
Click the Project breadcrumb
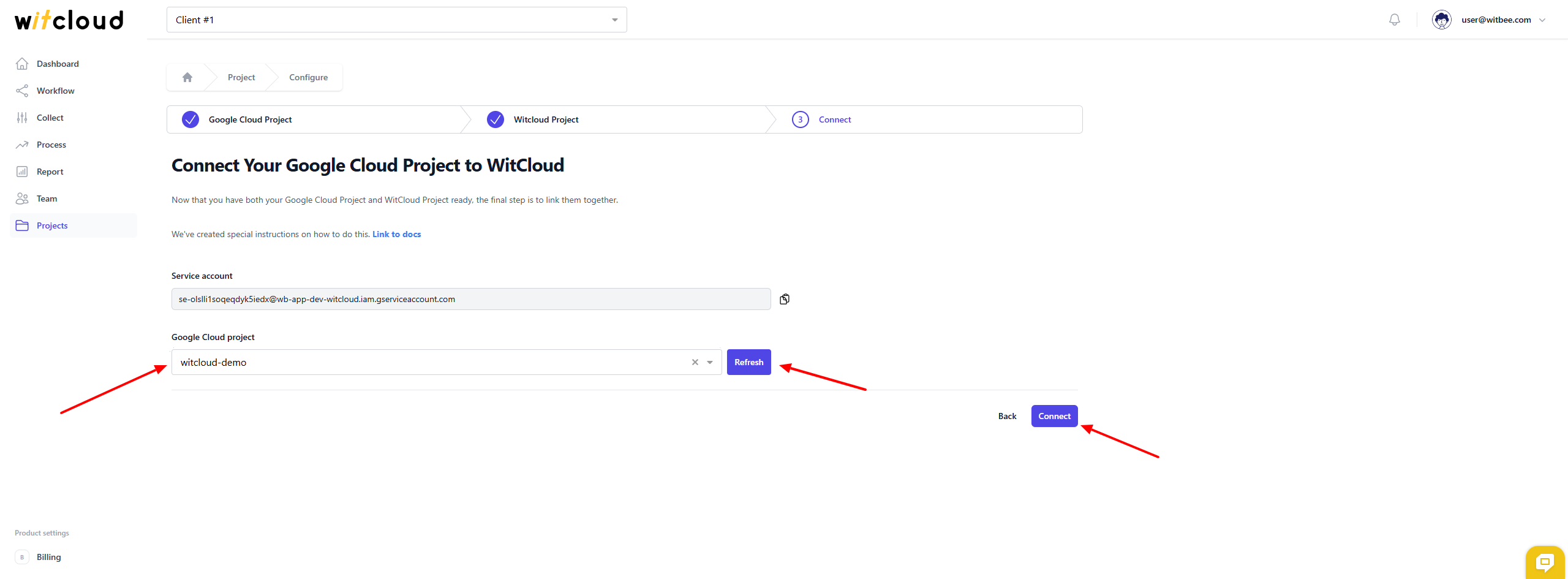[241, 77]
